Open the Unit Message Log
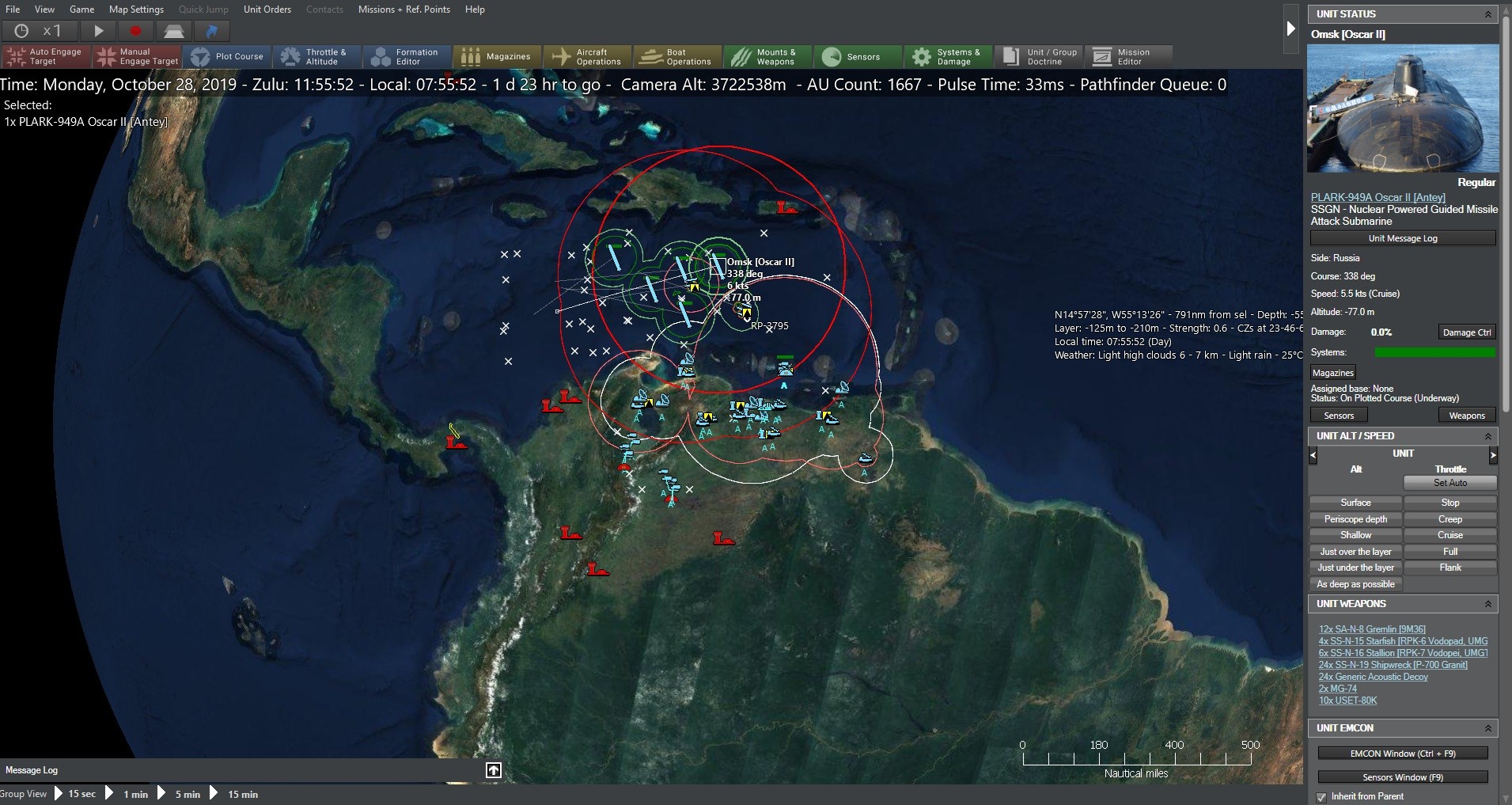This screenshot has width=1512, height=805. (1402, 237)
